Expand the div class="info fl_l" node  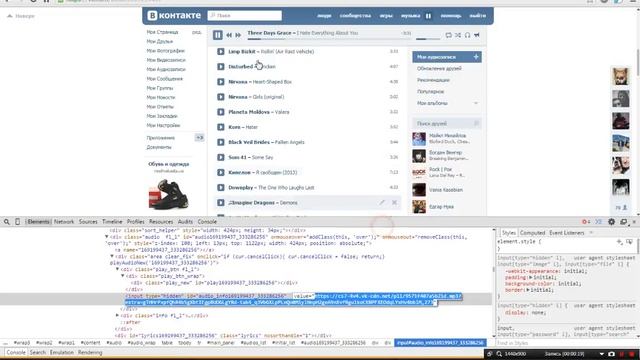pos(117,316)
